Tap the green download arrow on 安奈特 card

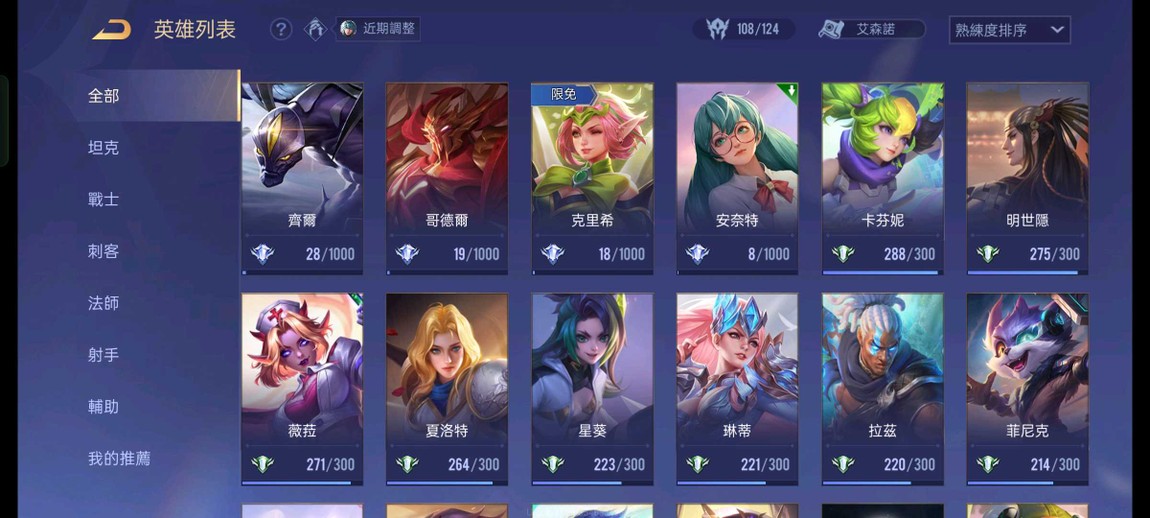791,91
